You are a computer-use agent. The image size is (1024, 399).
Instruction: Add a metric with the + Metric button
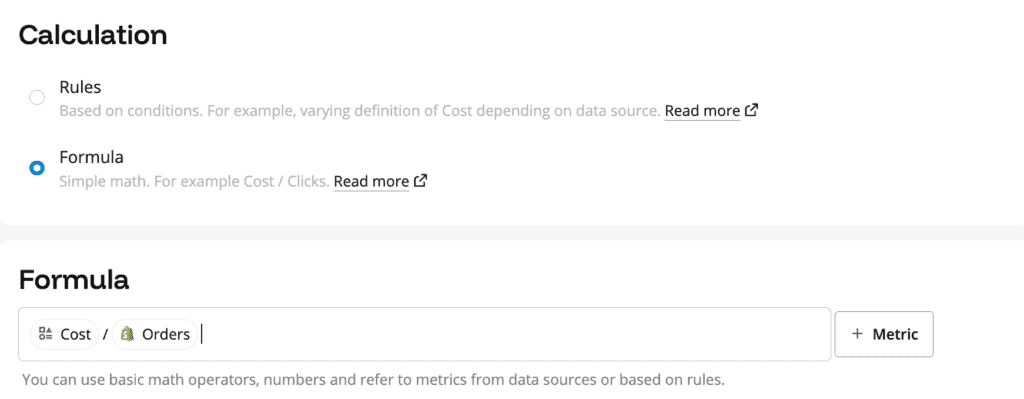coord(884,334)
